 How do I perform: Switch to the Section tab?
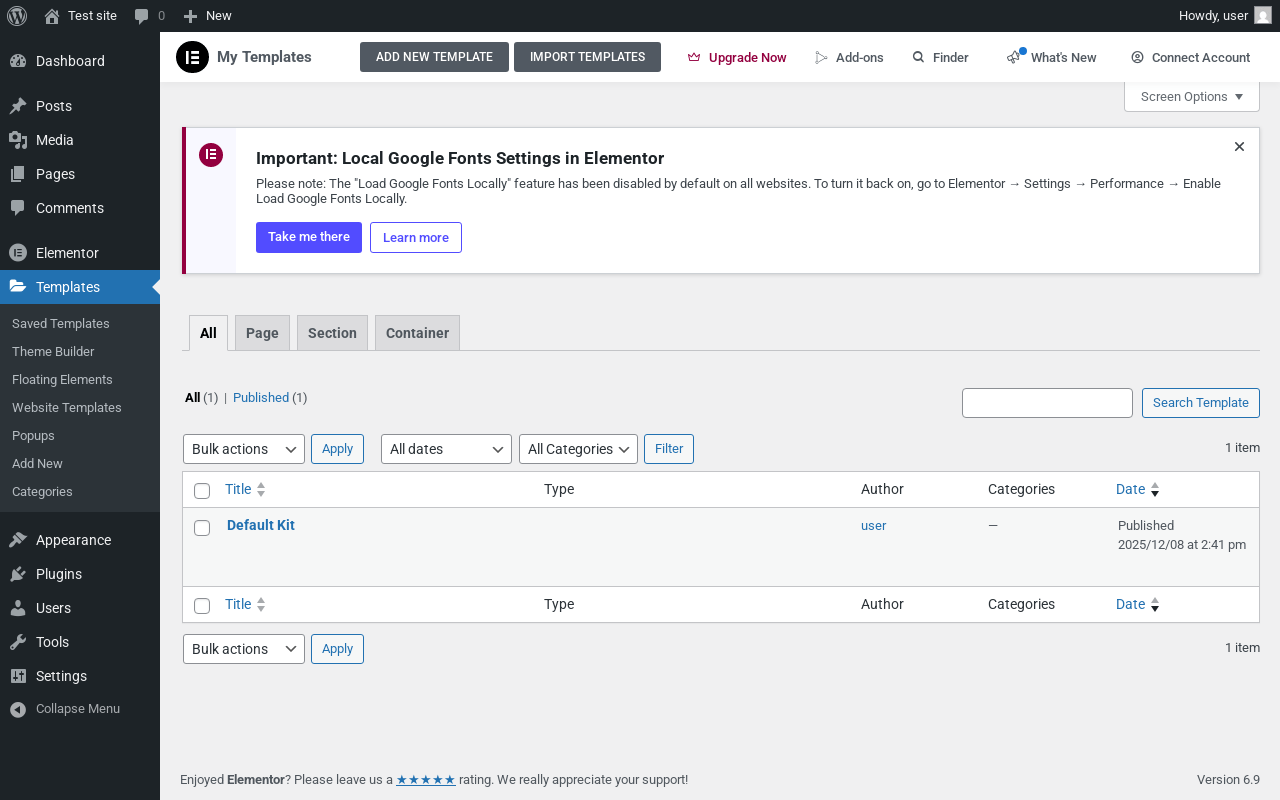[x=332, y=333]
